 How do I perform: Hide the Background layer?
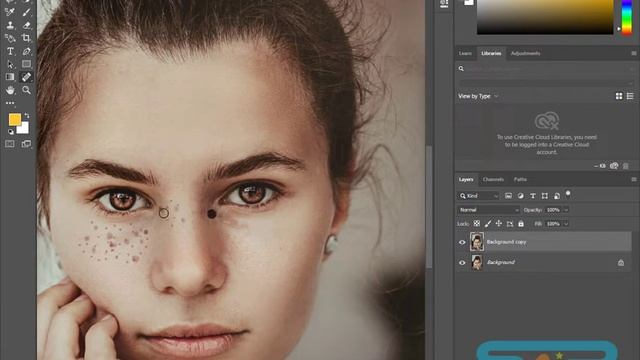click(x=462, y=262)
